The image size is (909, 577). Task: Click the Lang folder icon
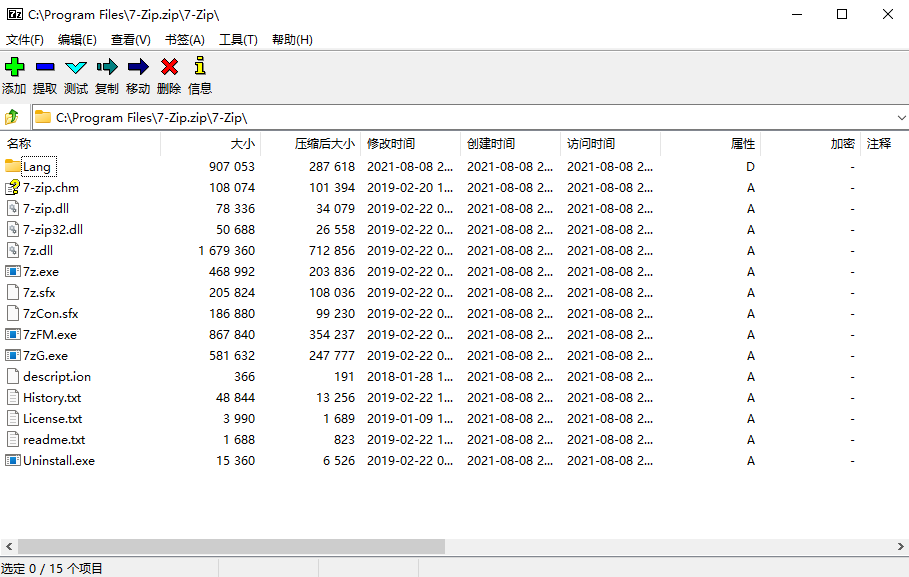[x=13, y=166]
